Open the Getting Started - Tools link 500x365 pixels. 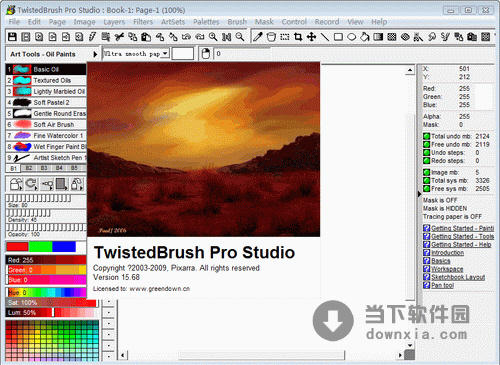coord(462,236)
